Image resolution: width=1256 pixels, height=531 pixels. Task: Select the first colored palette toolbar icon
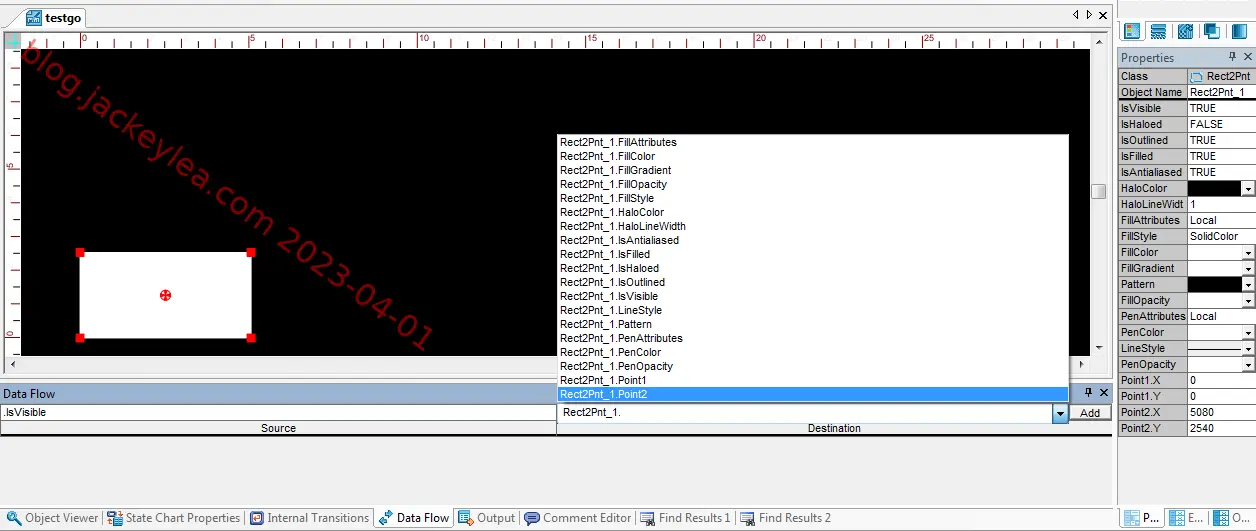[1131, 32]
